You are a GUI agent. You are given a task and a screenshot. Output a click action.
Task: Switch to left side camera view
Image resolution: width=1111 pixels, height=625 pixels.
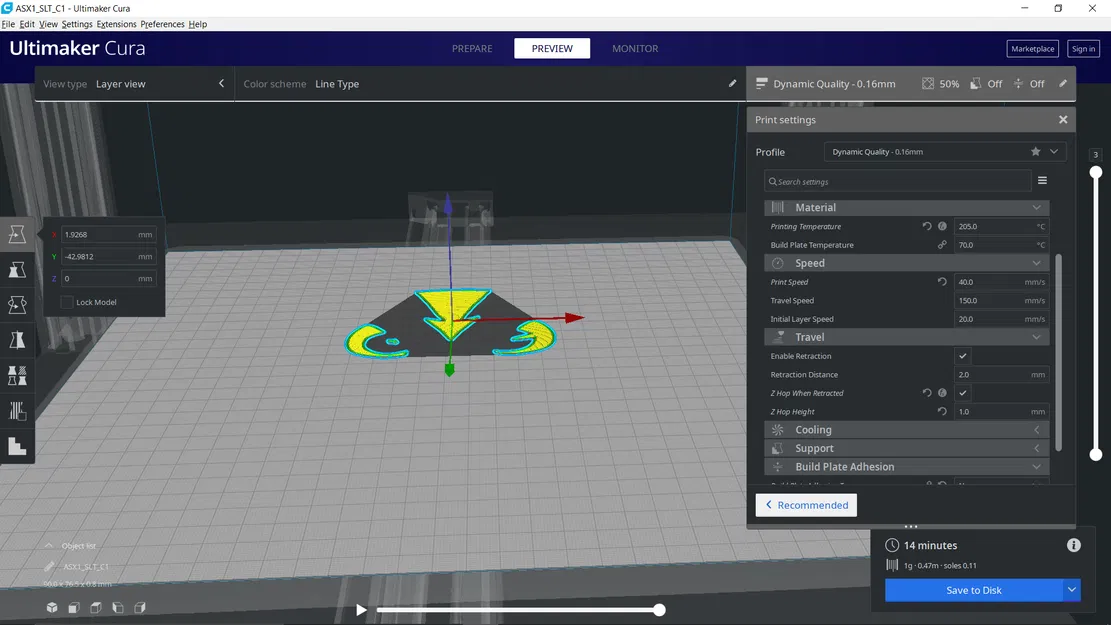(x=118, y=607)
